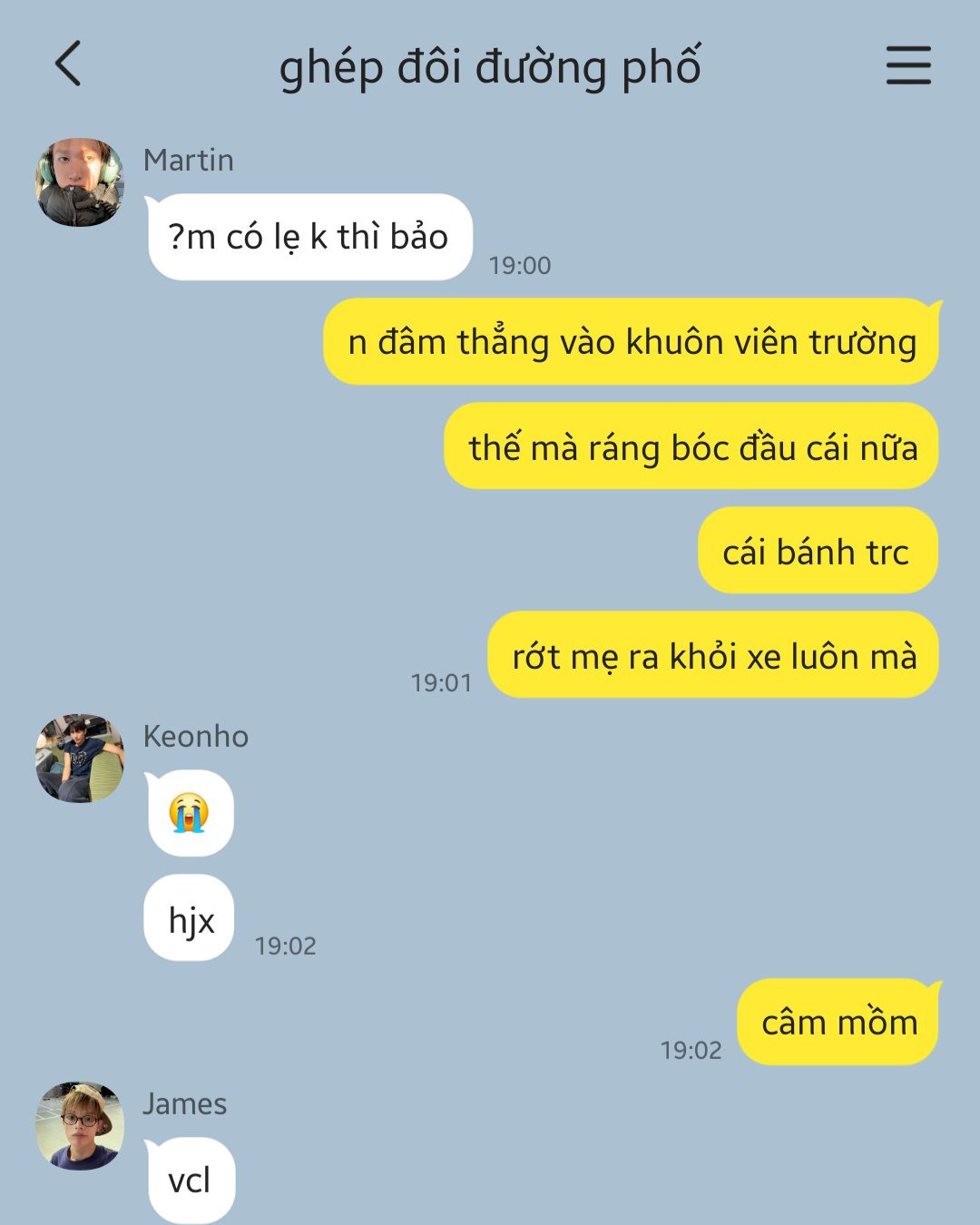The image size is (980, 1225).
Task: Select bubble 'n đâm thẳng vào khuôn viên trường'
Action: click(632, 342)
